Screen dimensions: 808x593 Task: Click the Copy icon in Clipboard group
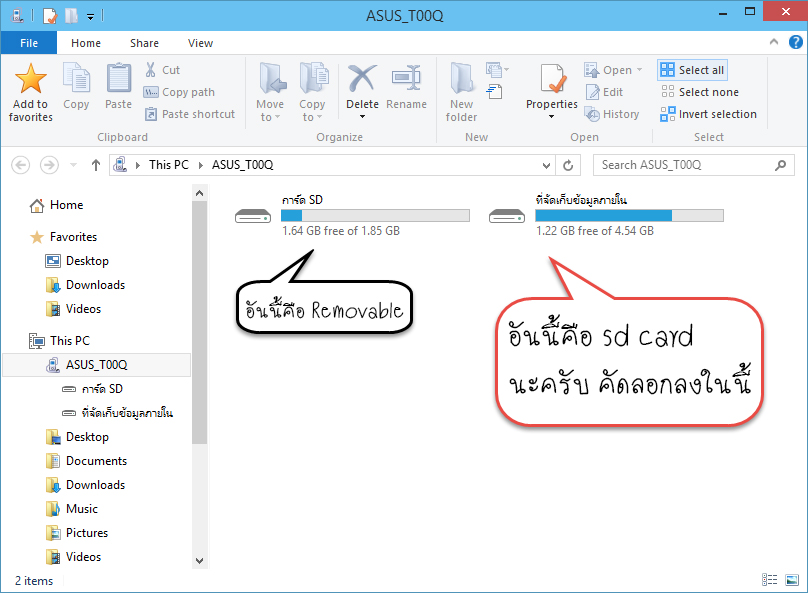pos(76,78)
